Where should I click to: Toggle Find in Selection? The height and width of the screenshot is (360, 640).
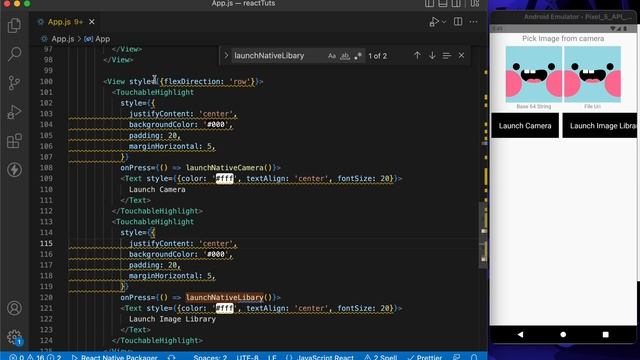coord(447,55)
